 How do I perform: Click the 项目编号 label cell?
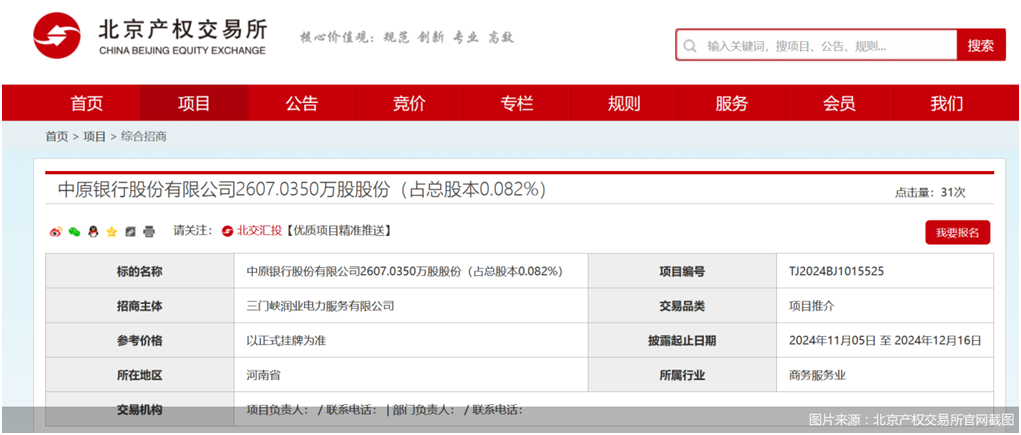(682, 272)
